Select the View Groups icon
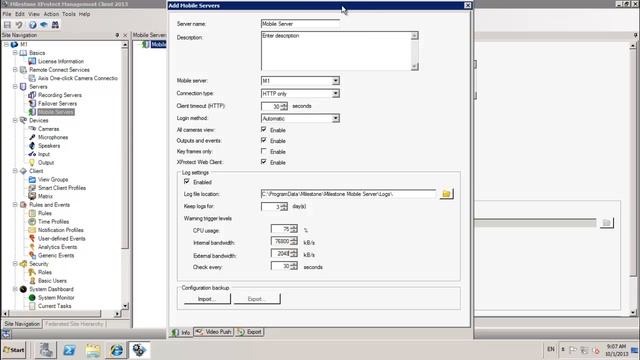Viewport: 640px width, 360px height. click(32, 180)
